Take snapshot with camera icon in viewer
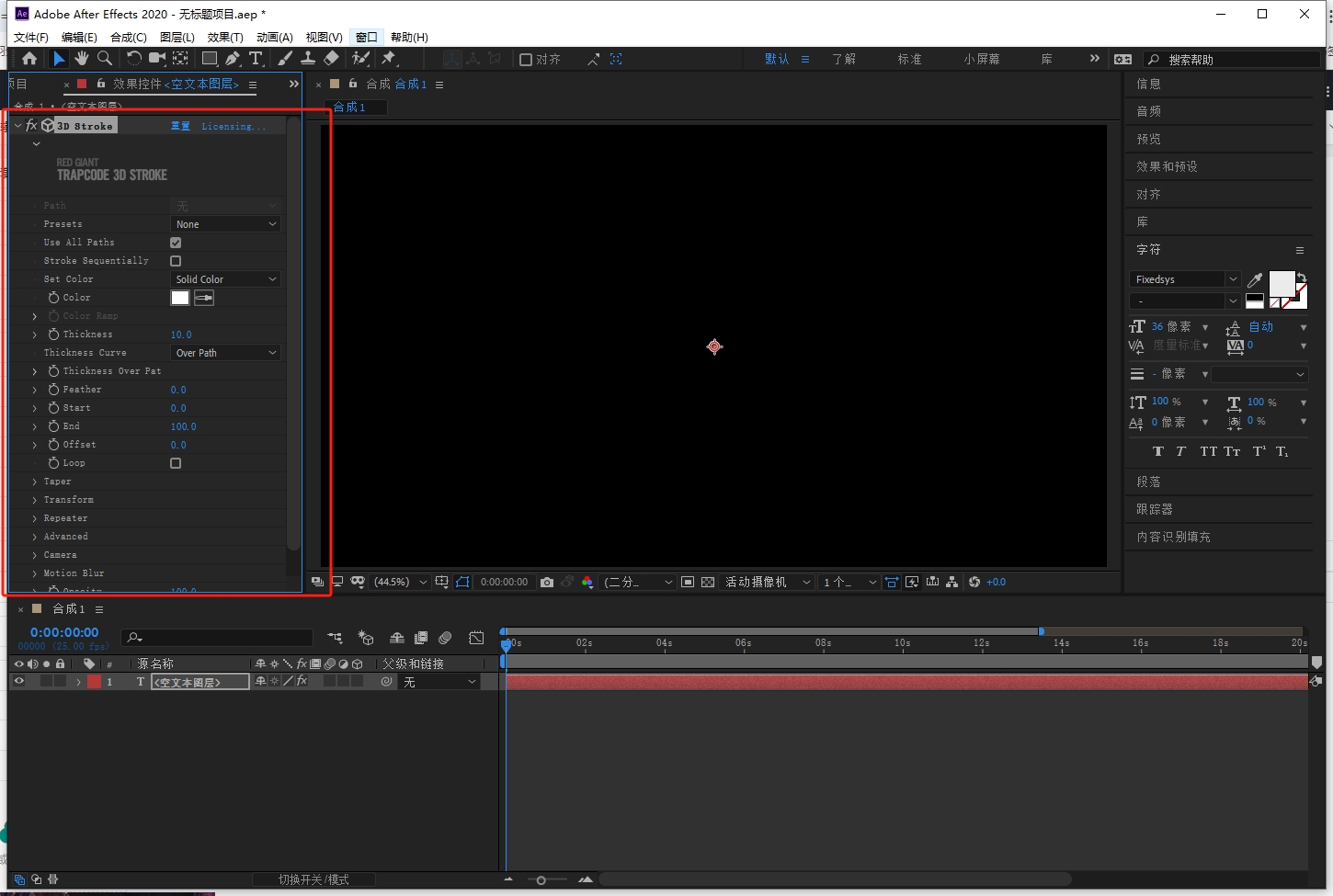The width and height of the screenshot is (1333, 896). pyautogui.click(x=547, y=582)
